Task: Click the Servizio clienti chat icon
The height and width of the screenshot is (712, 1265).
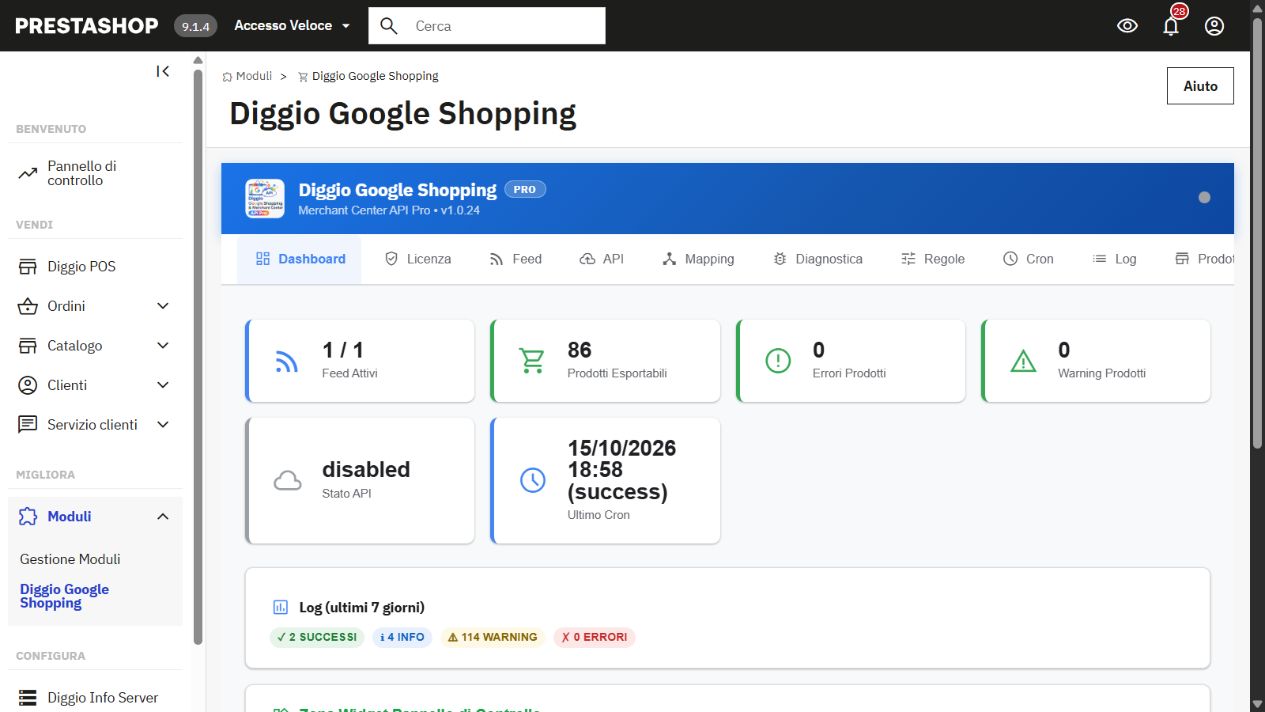Action: coord(28,425)
